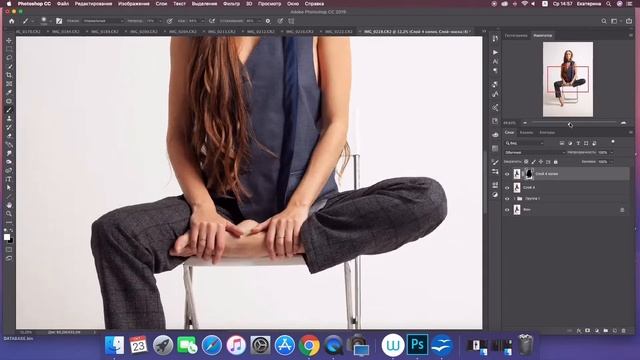Screen dimensions: 640x360
Task: Select the Type tool
Action: point(9,179)
